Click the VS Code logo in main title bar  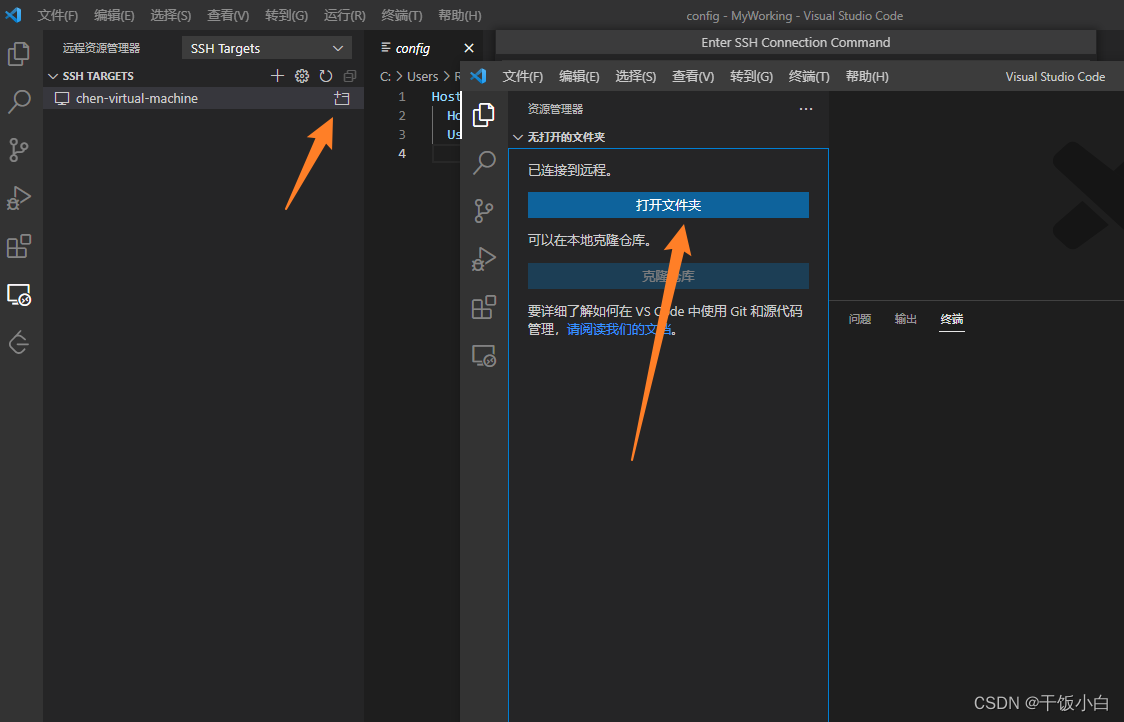coord(13,14)
